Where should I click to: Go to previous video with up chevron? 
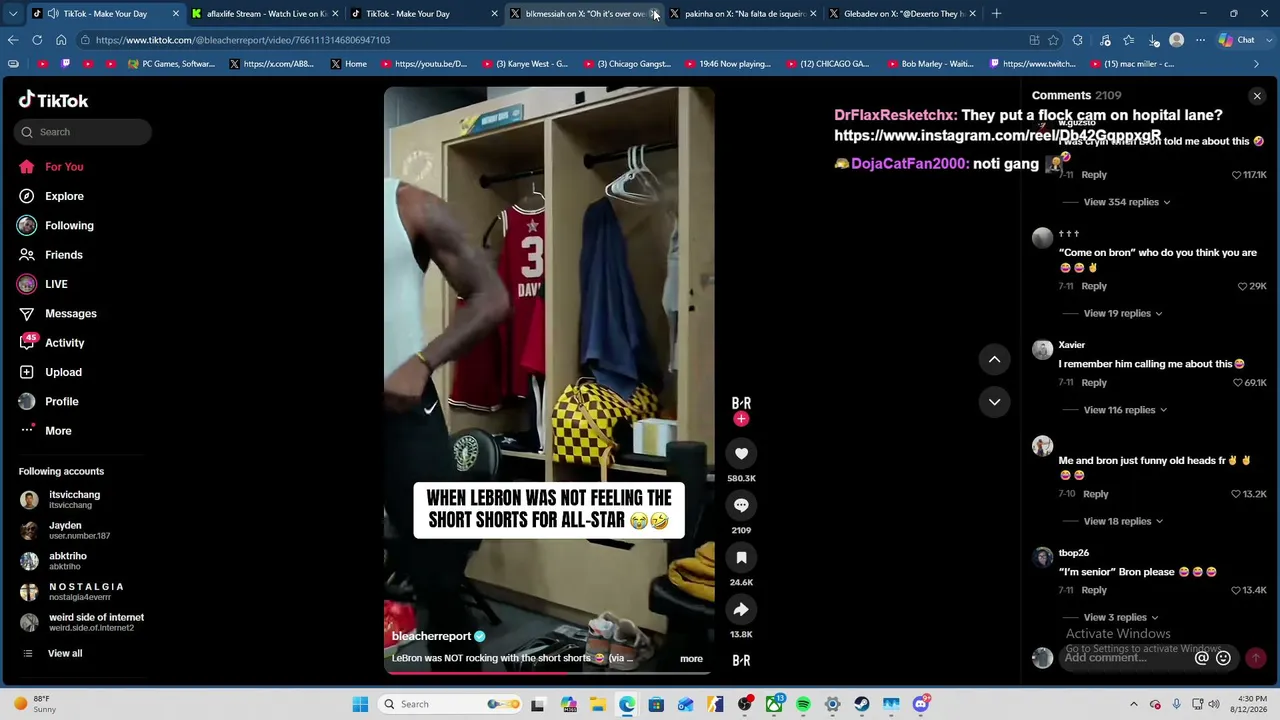994,359
